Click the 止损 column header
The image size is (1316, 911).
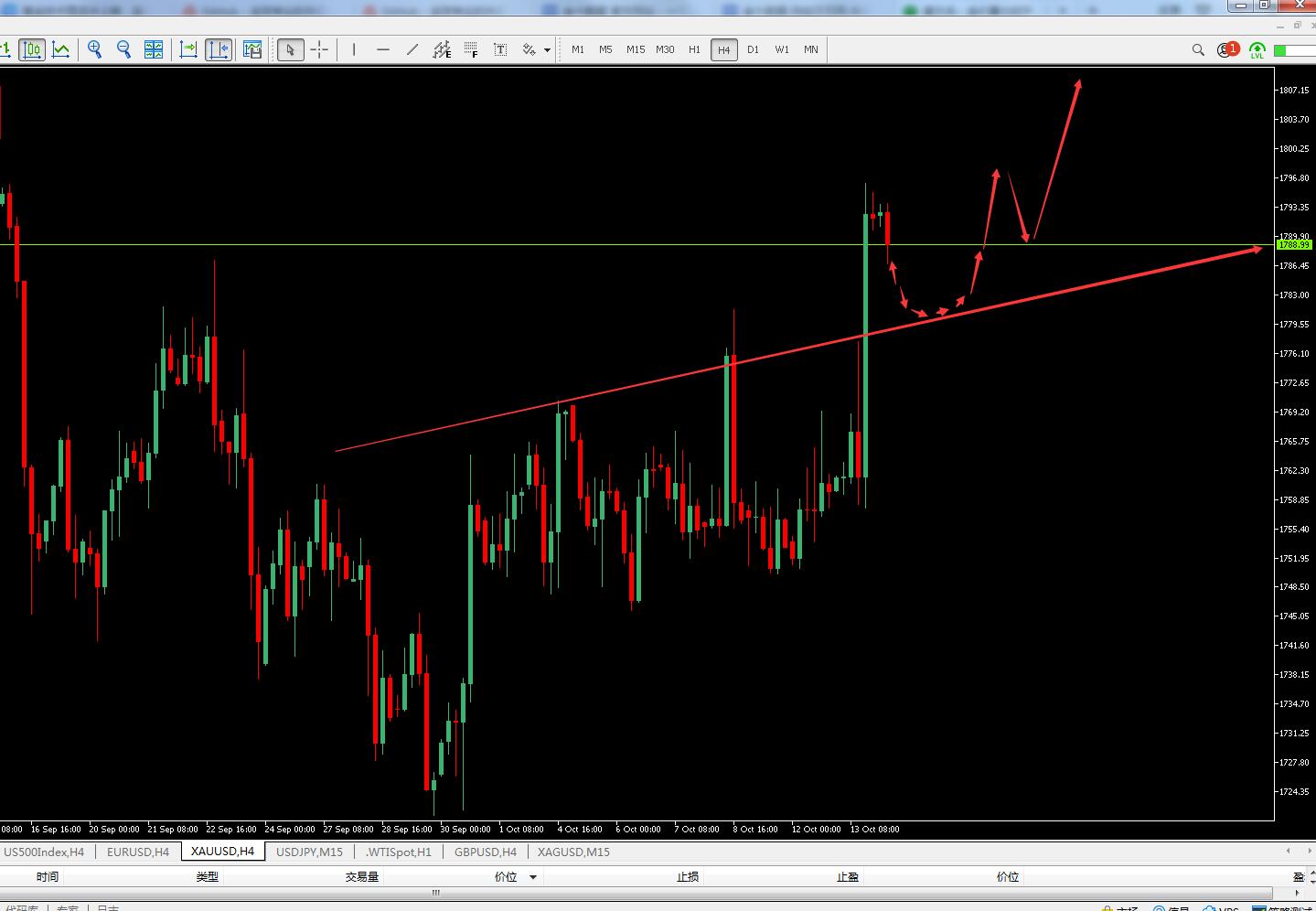click(x=688, y=877)
